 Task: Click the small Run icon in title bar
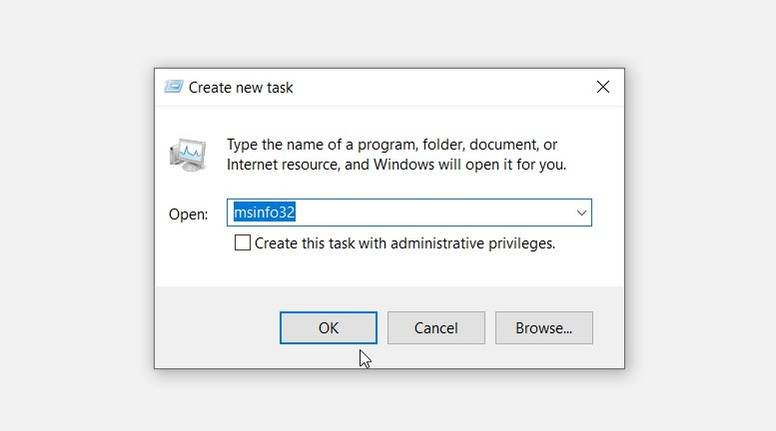174,87
